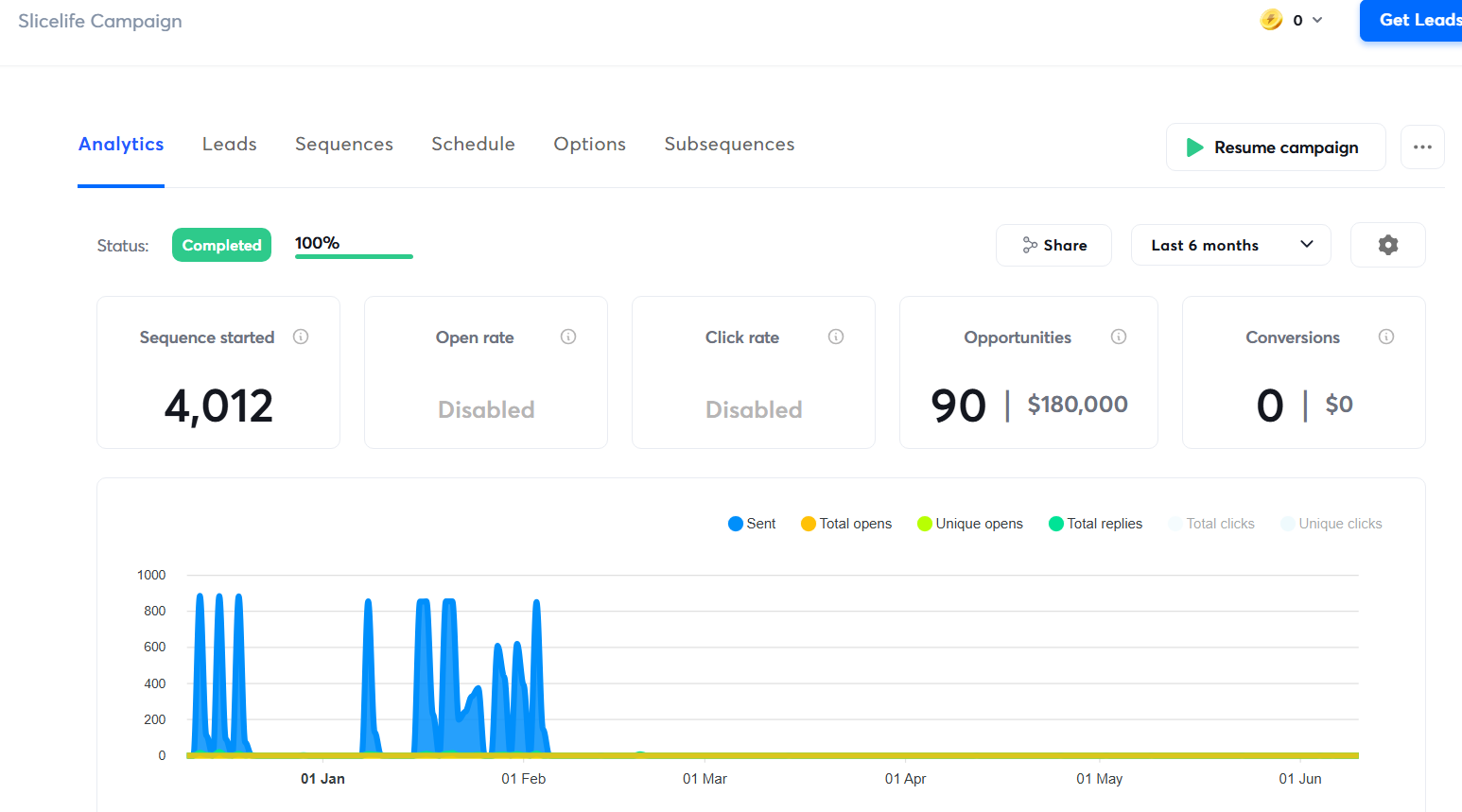Click the info icon beside Sequence started

[301, 337]
